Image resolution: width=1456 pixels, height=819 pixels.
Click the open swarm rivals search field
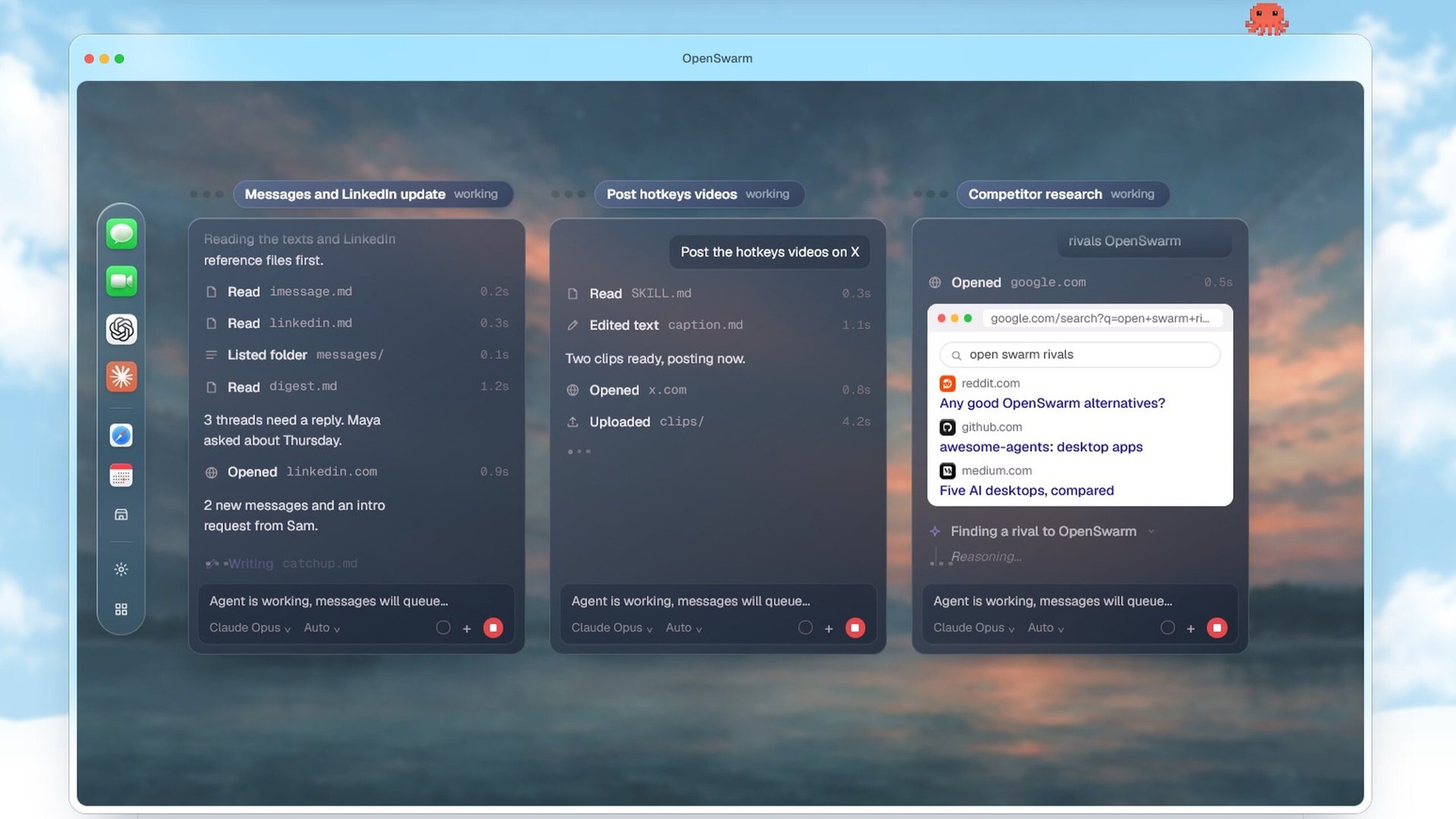coord(1080,355)
